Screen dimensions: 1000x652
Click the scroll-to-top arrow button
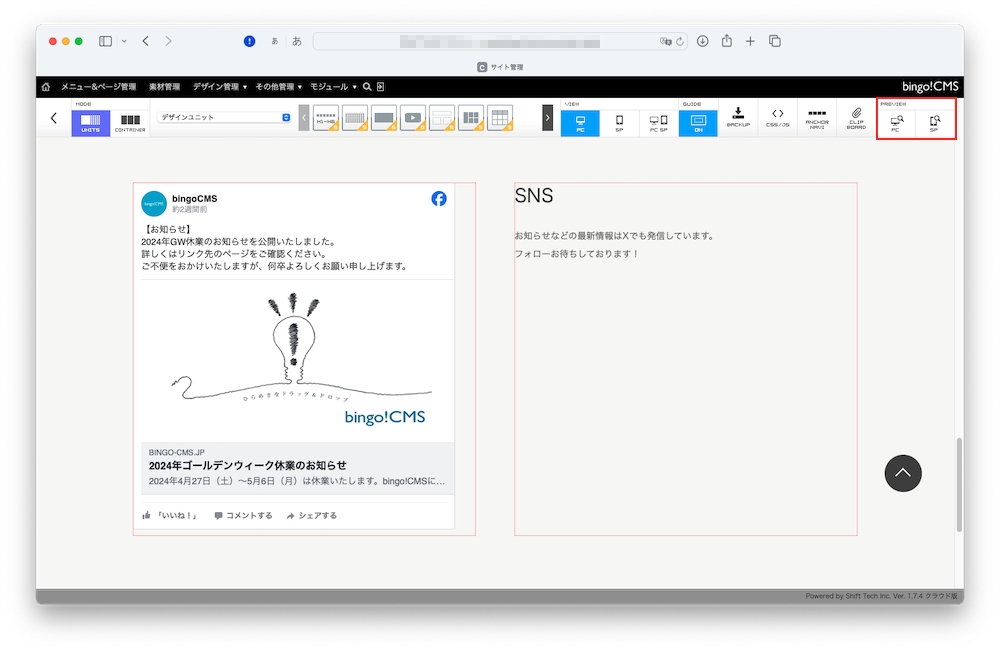903,473
